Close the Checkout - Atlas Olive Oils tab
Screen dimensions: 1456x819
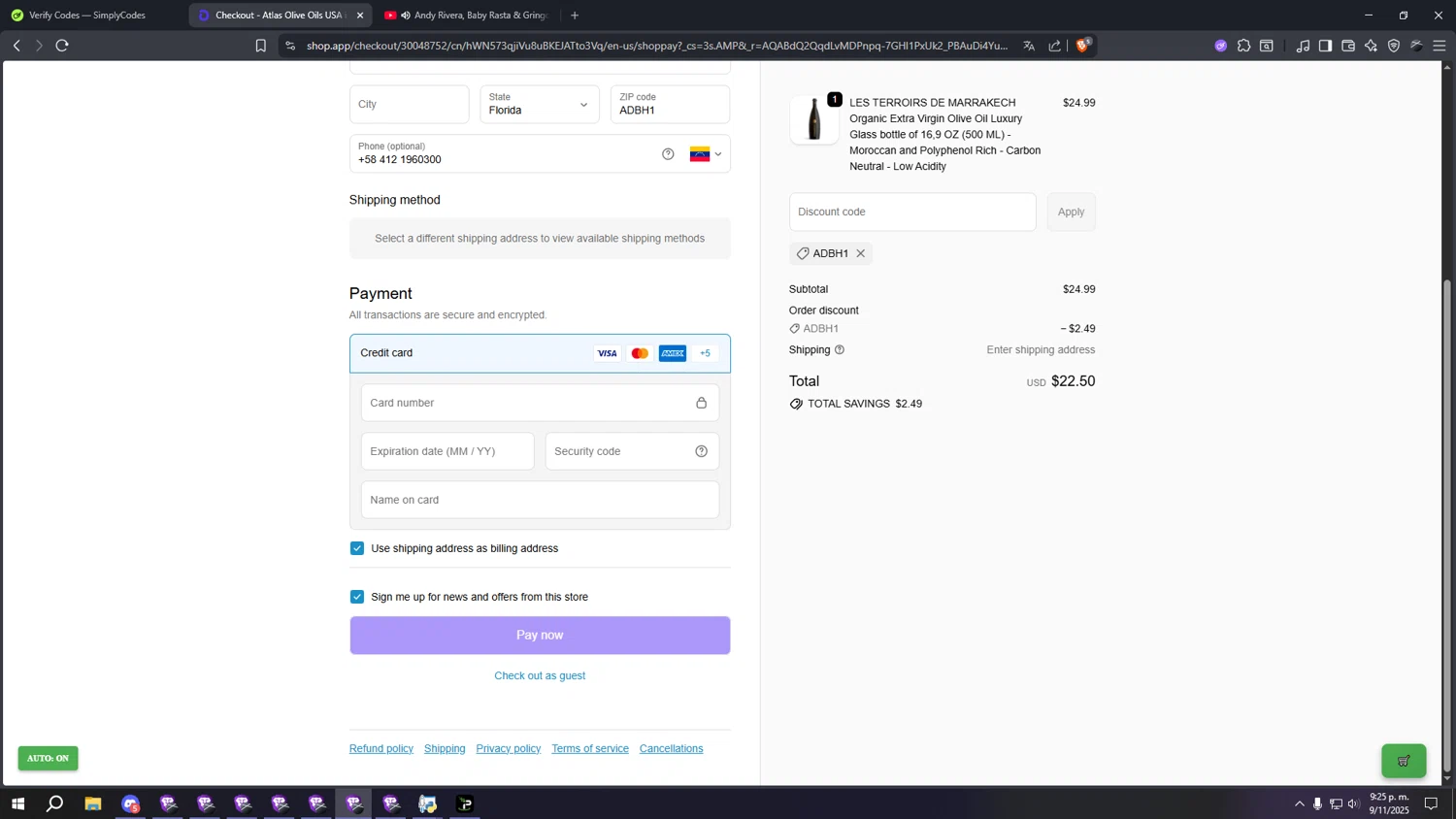click(x=360, y=16)
